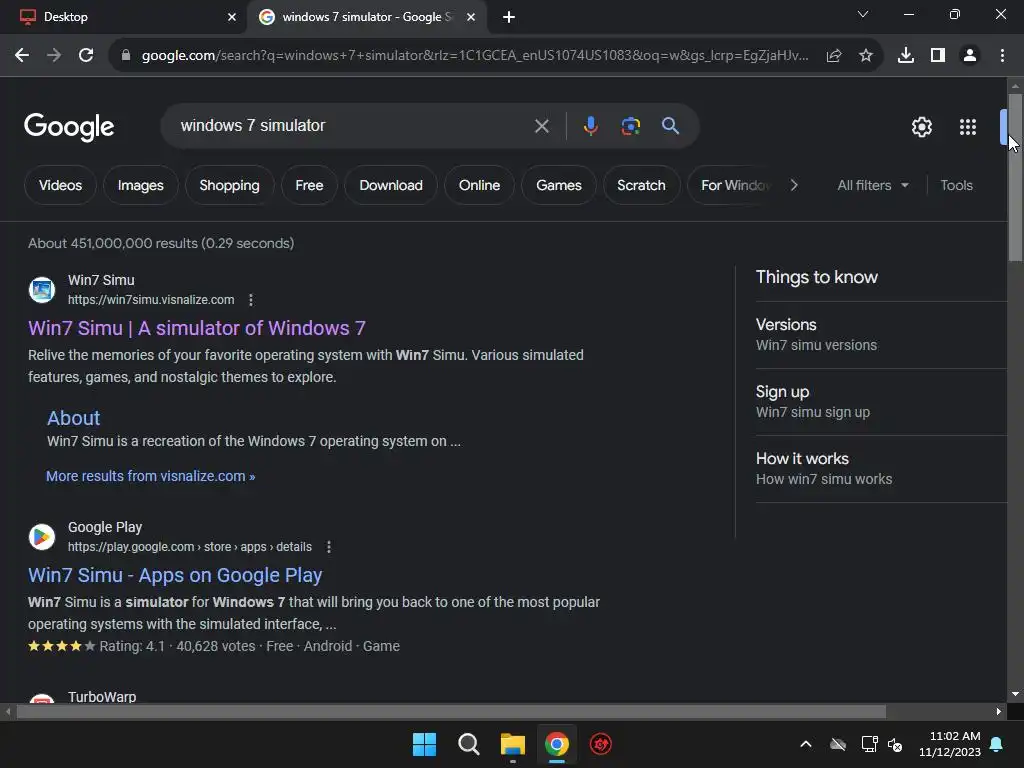Open the tab search dropdown
Image resolution: width=1024 pixels, height=768 pixels.
coord(863,14)
